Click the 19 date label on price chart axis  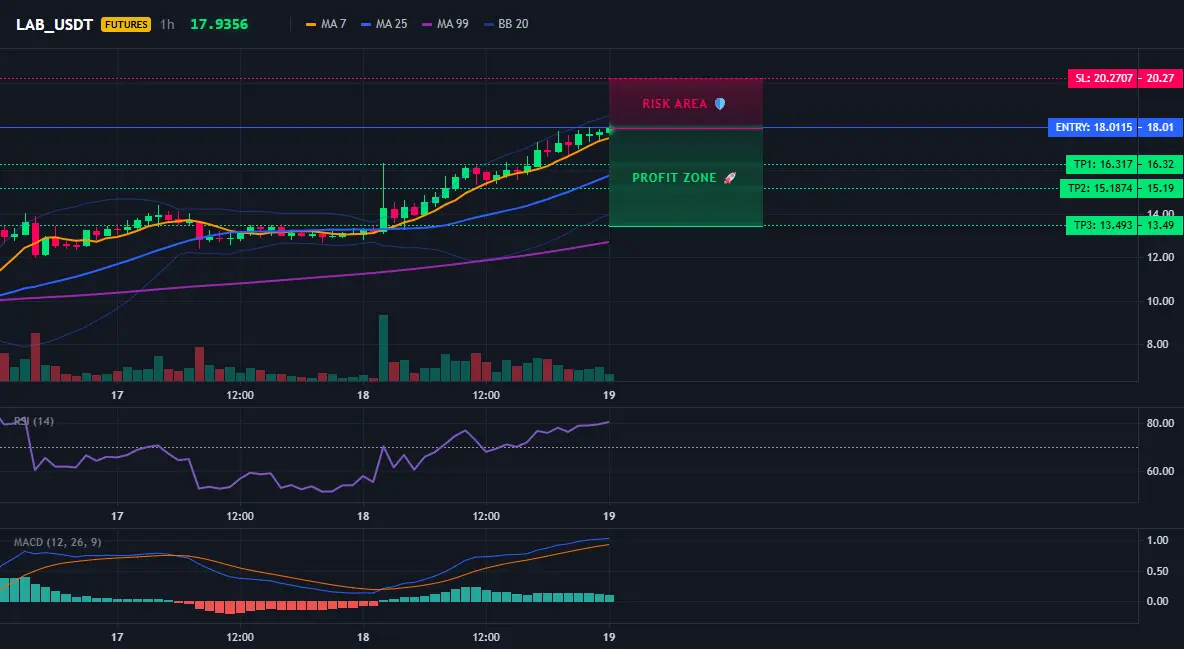point(609,395)
